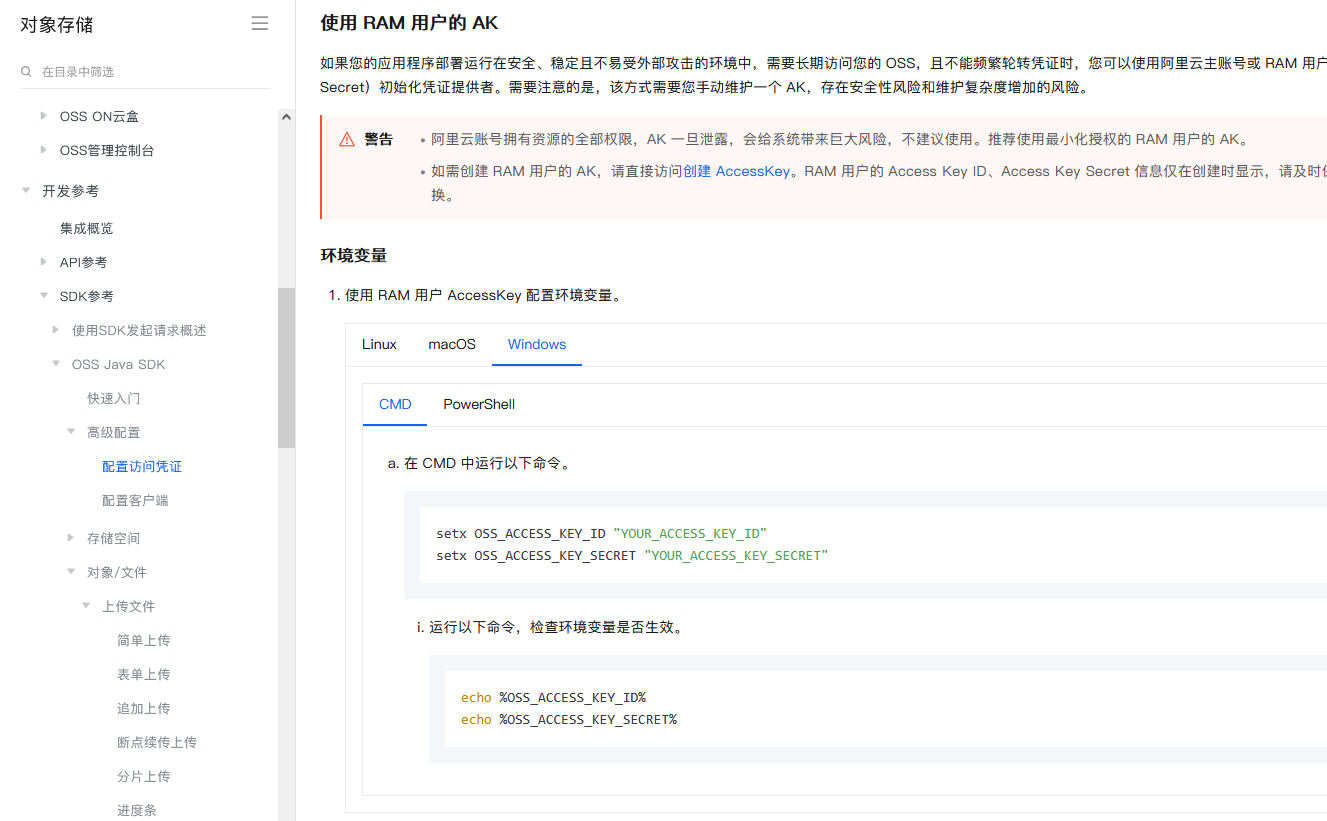Open the 追加上传 page
Image resolution: width=1327 pixels, height=821 pixels.
(143, 708)
